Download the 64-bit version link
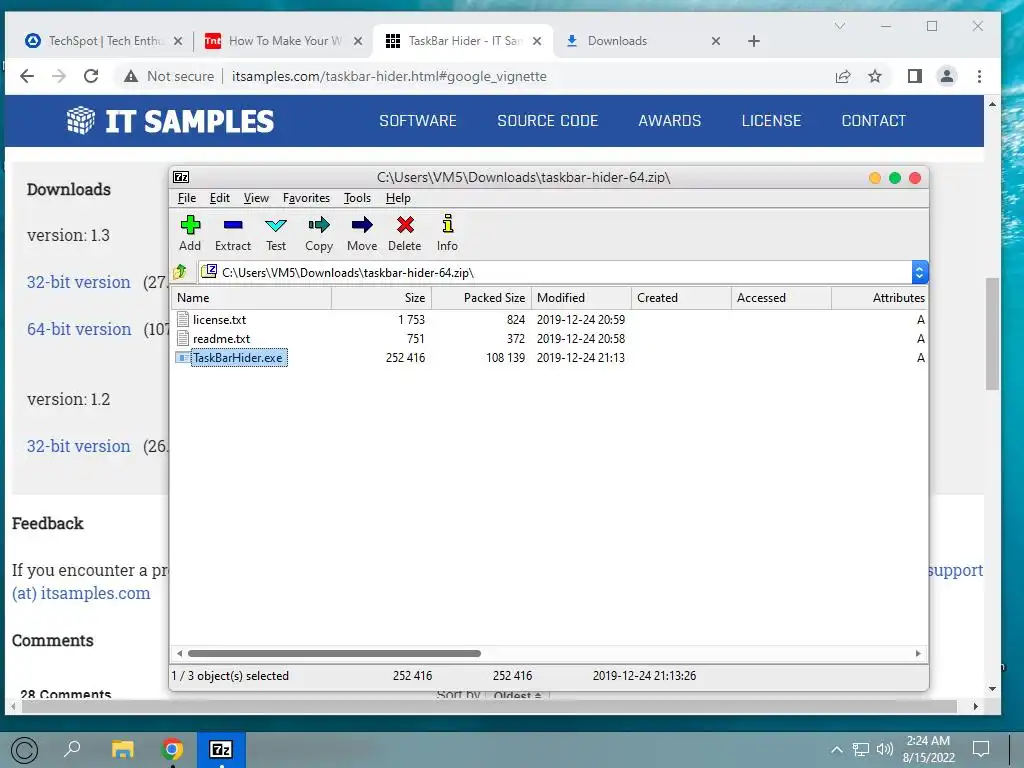Image resolution: width=1024 pixels, height=768 pixels. (79, 329)
